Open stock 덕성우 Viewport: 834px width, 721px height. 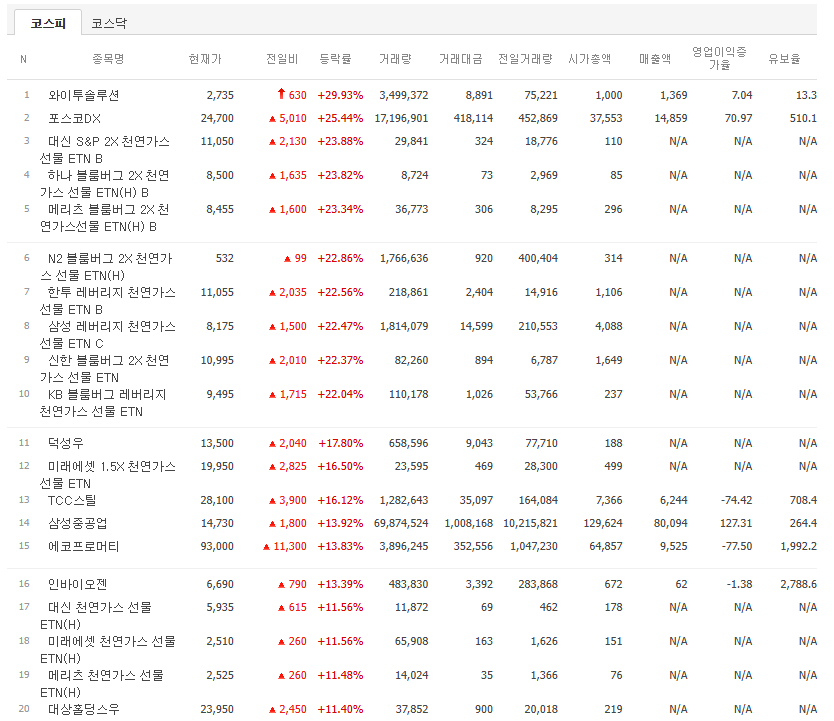click(x=66, y=443)
